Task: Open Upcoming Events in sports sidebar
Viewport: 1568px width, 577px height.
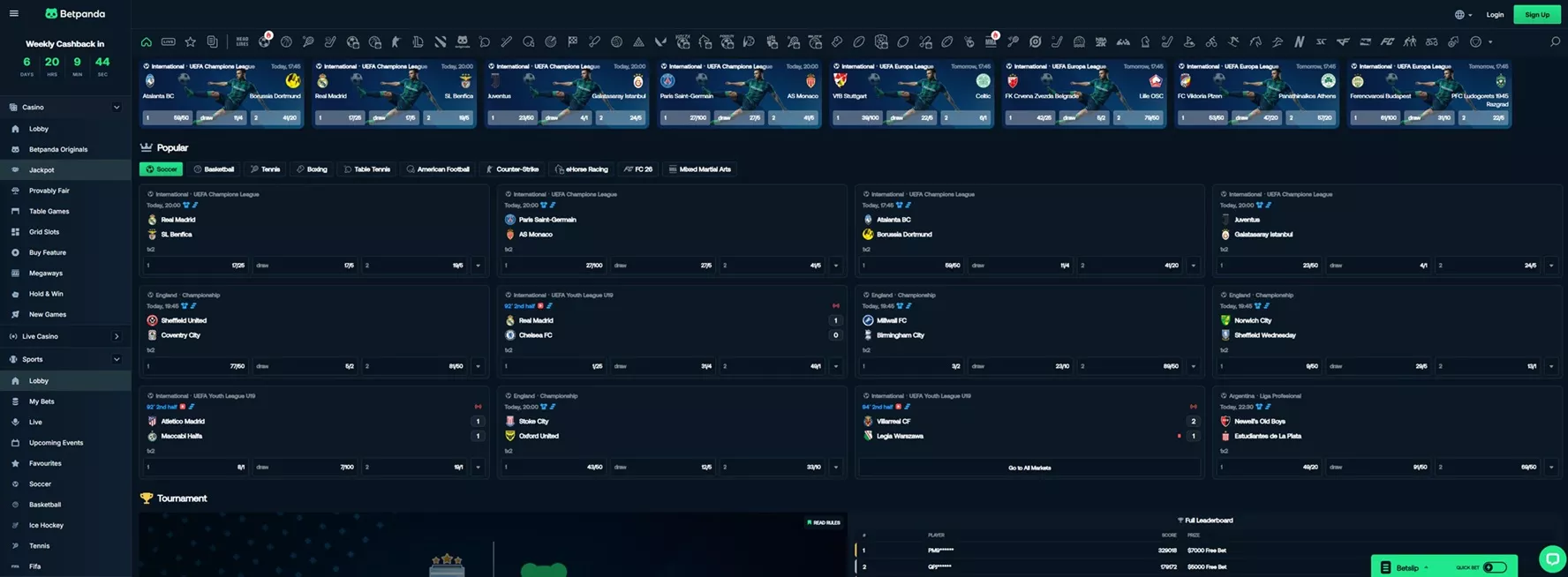Action: (x=65, y=443)
